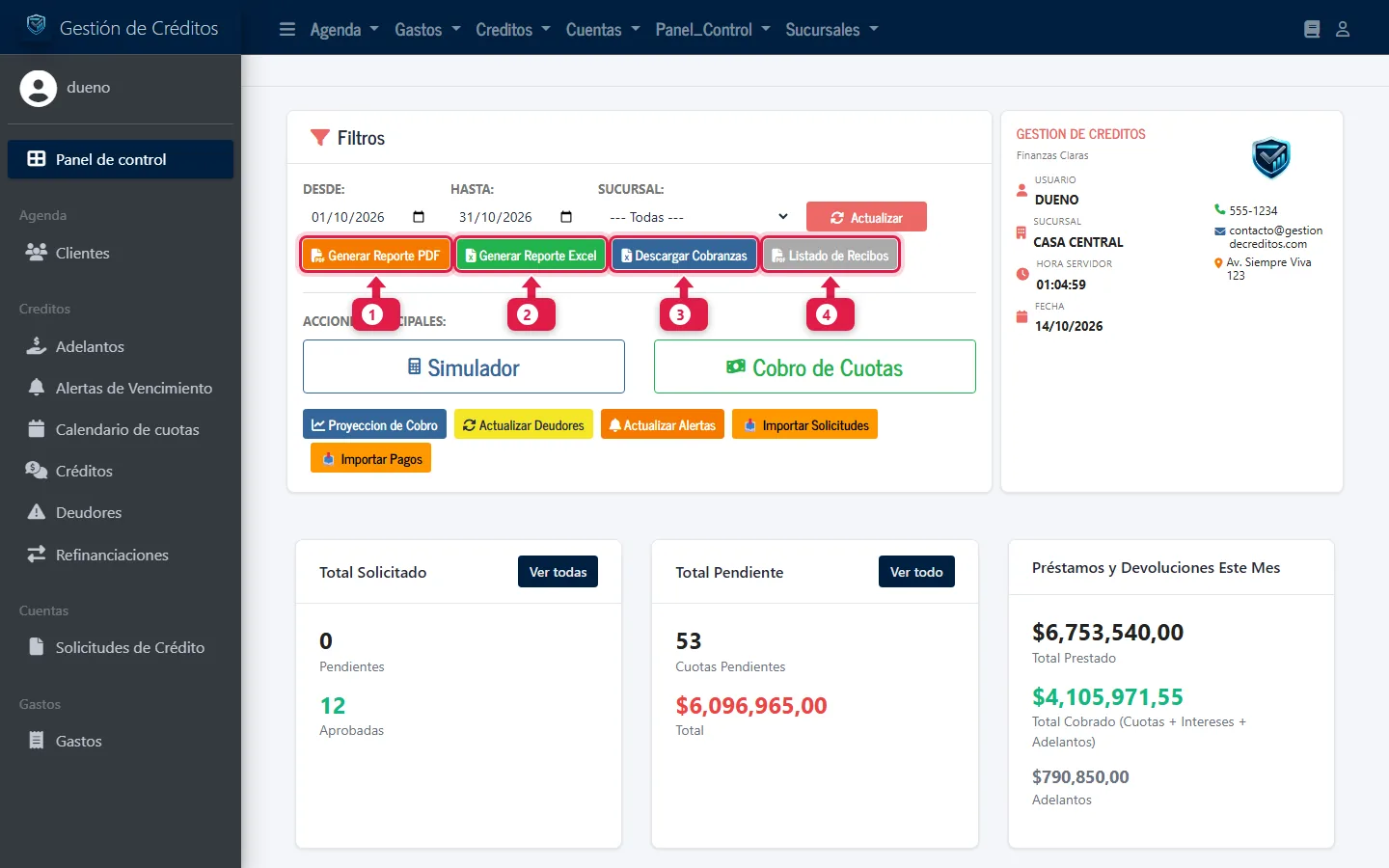The width and height of the screenshot is (1389, 868).
Task: Click the Gestión de Créditos shield logo
Action: pos(36,25)
